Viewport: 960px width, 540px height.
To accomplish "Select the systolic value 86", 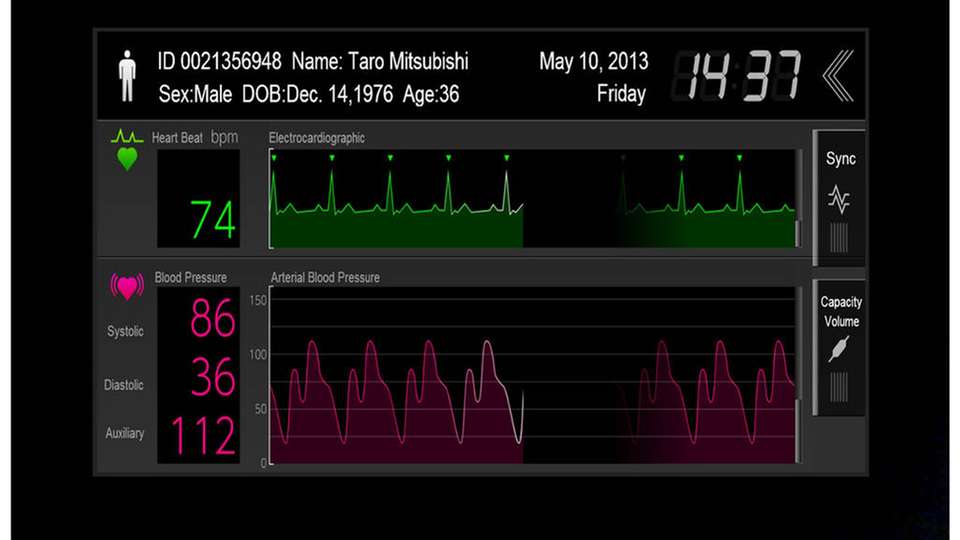I will (x=212, y=318).
